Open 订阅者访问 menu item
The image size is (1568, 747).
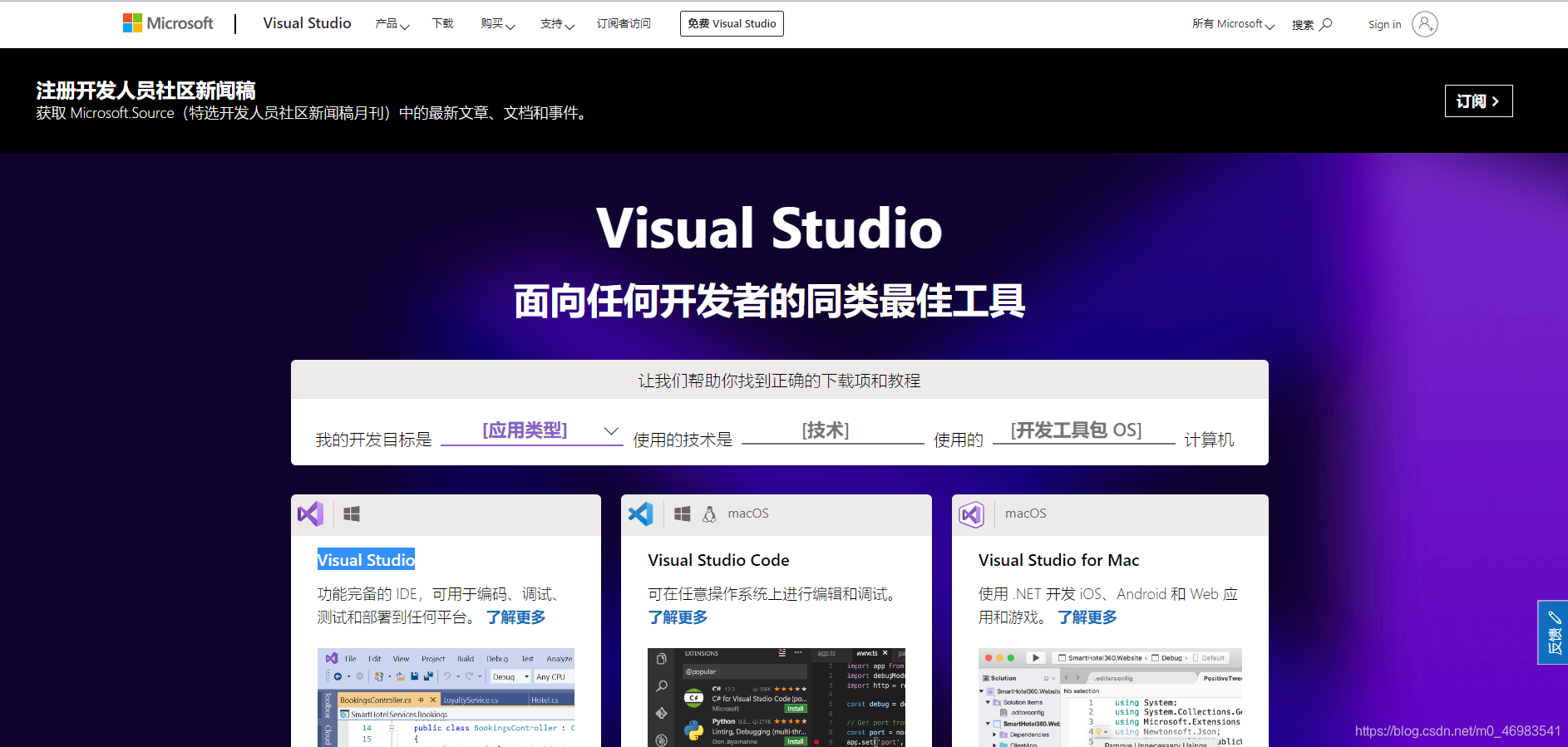point(624,24)
